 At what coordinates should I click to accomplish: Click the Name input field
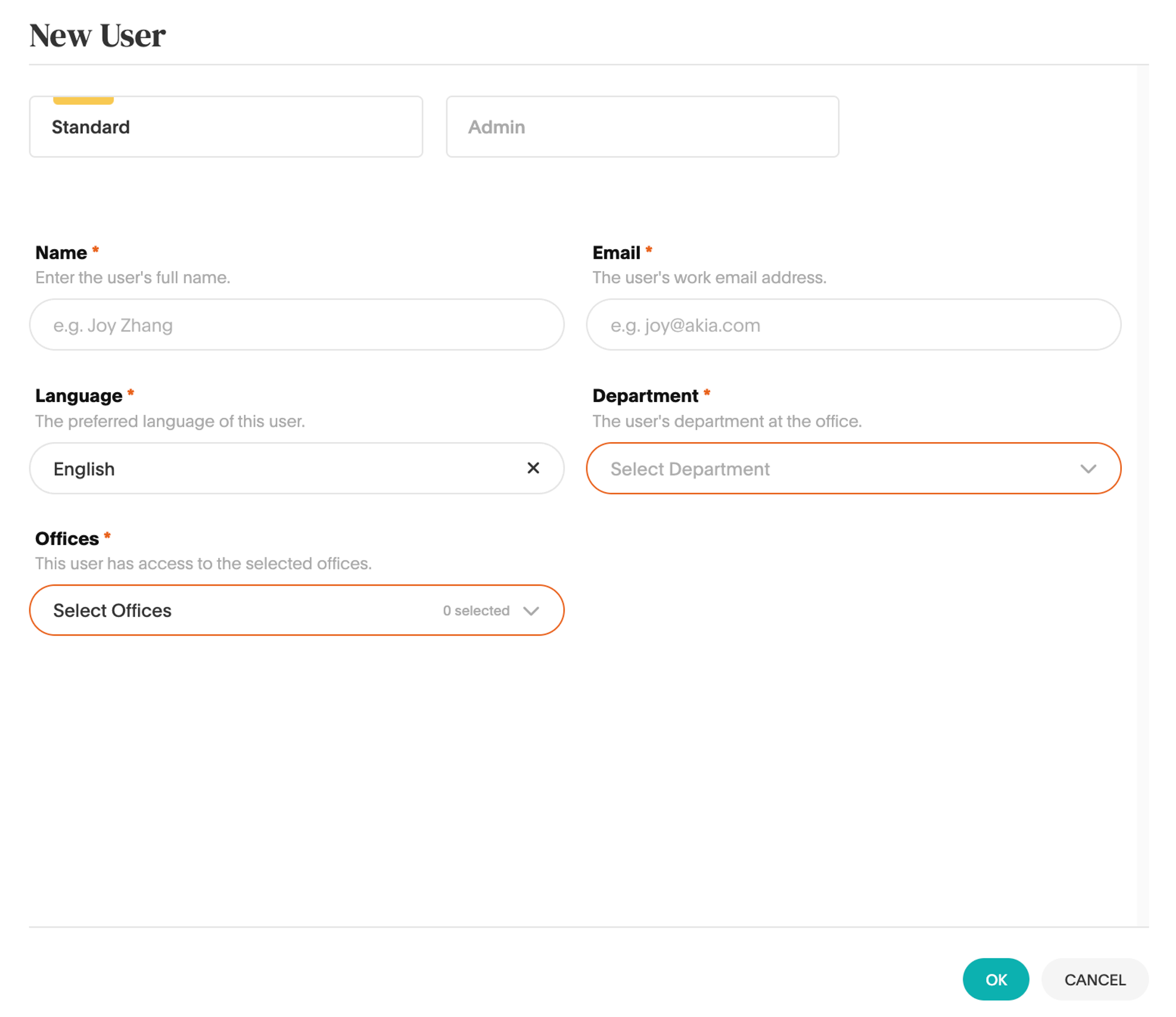(x=298, y=324)
